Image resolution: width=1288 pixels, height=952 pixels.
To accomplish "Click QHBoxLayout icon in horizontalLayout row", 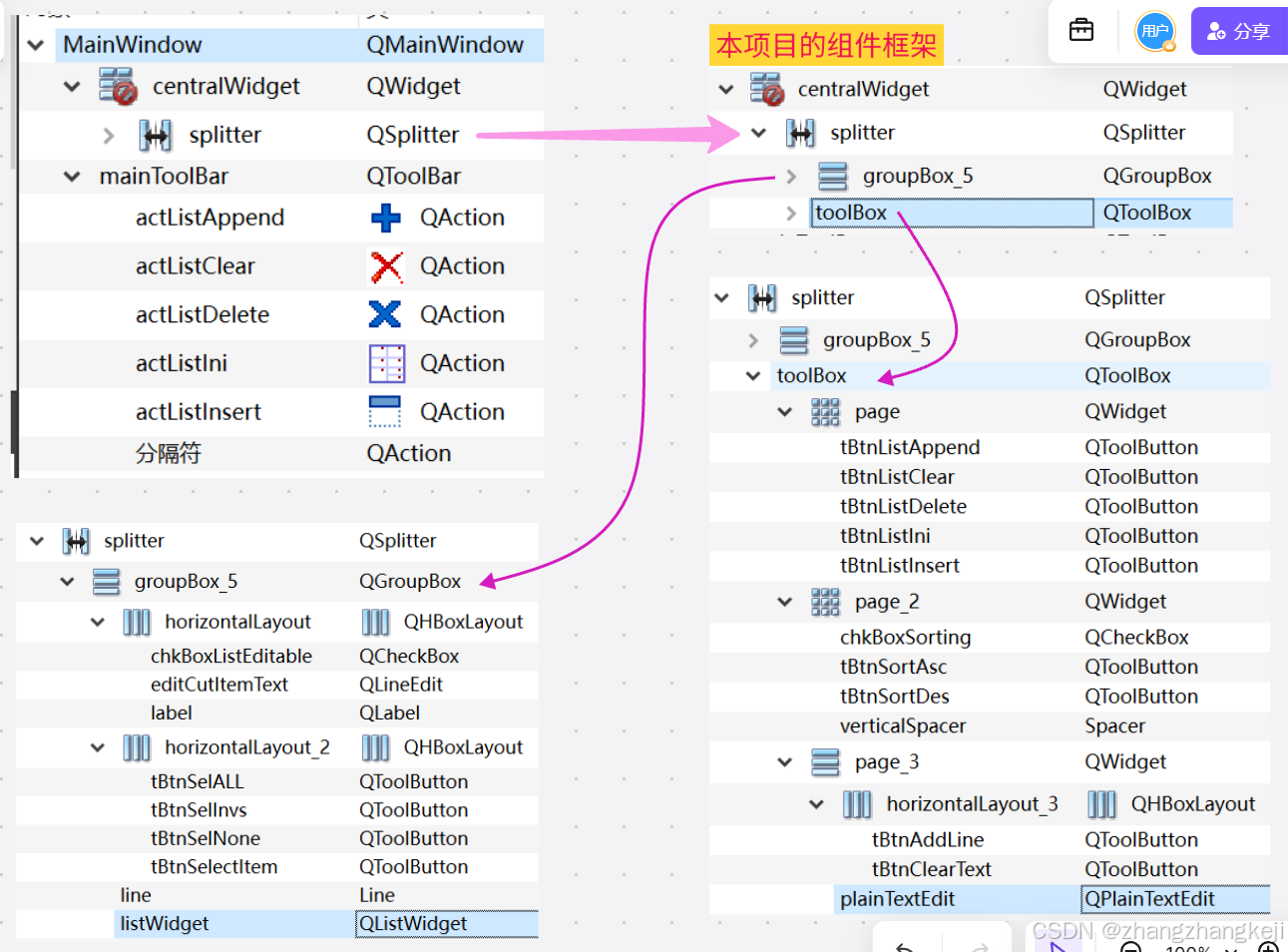I will pos(376,623).
